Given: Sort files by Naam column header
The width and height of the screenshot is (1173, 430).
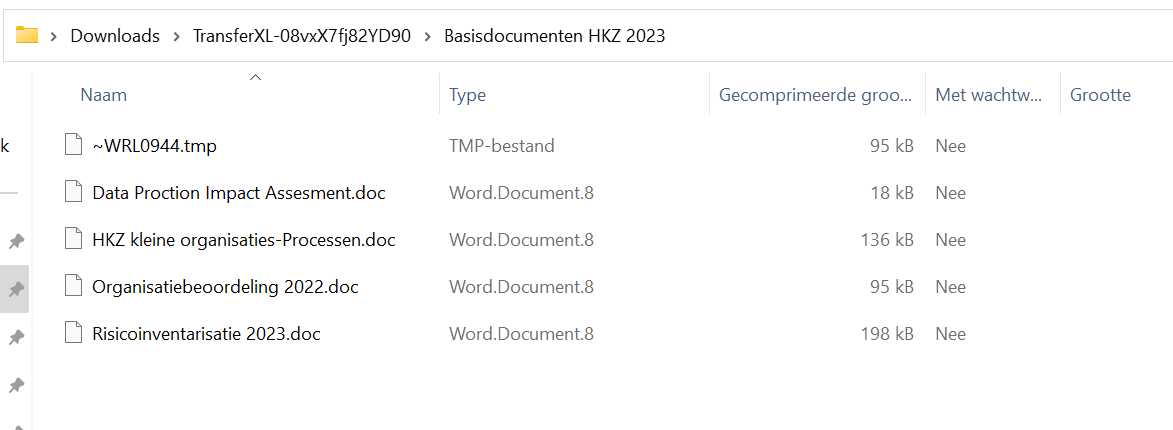Looking at the screenshot, I should [104, 95].
